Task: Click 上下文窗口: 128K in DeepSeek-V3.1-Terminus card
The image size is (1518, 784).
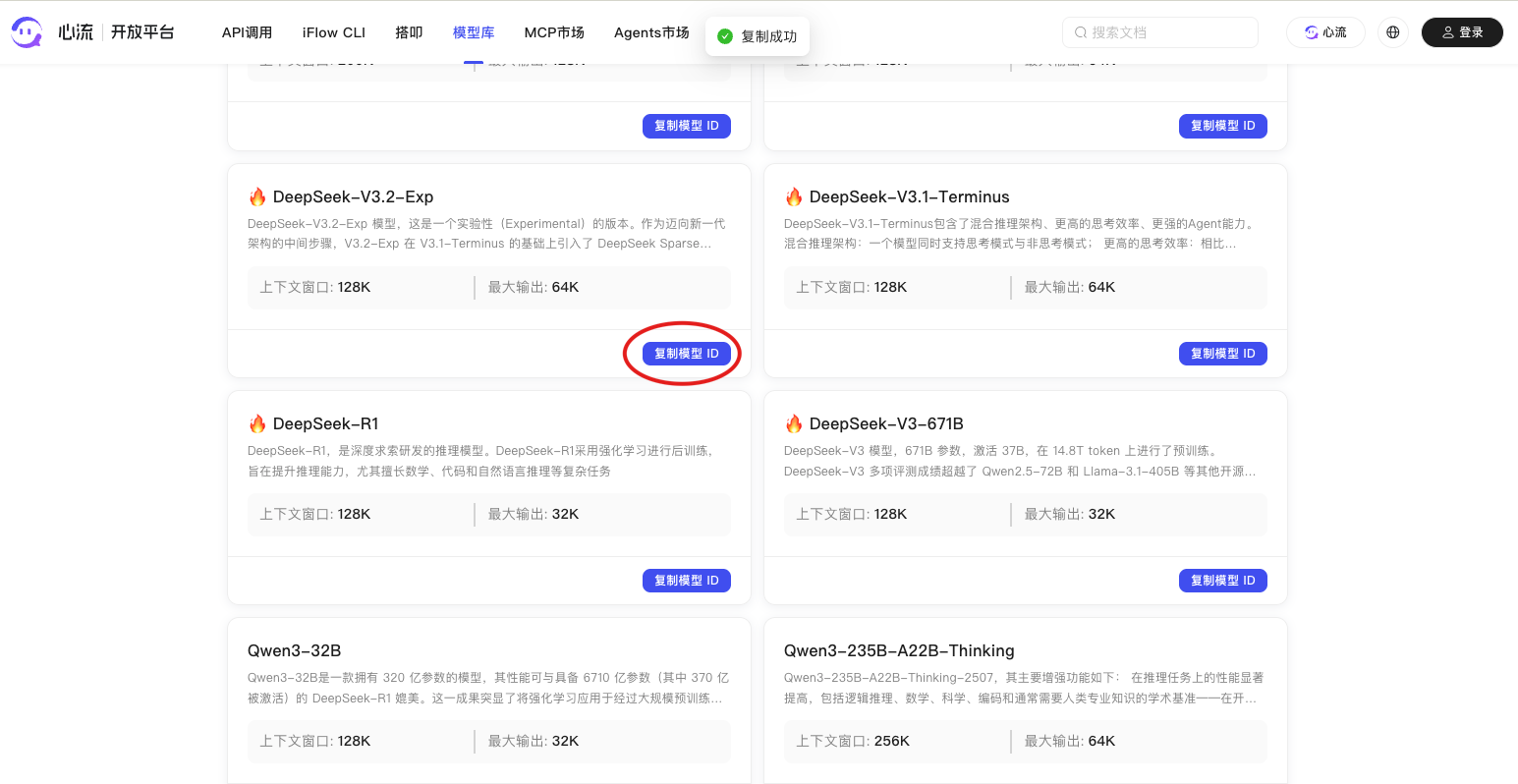Action: click(852, 287)
